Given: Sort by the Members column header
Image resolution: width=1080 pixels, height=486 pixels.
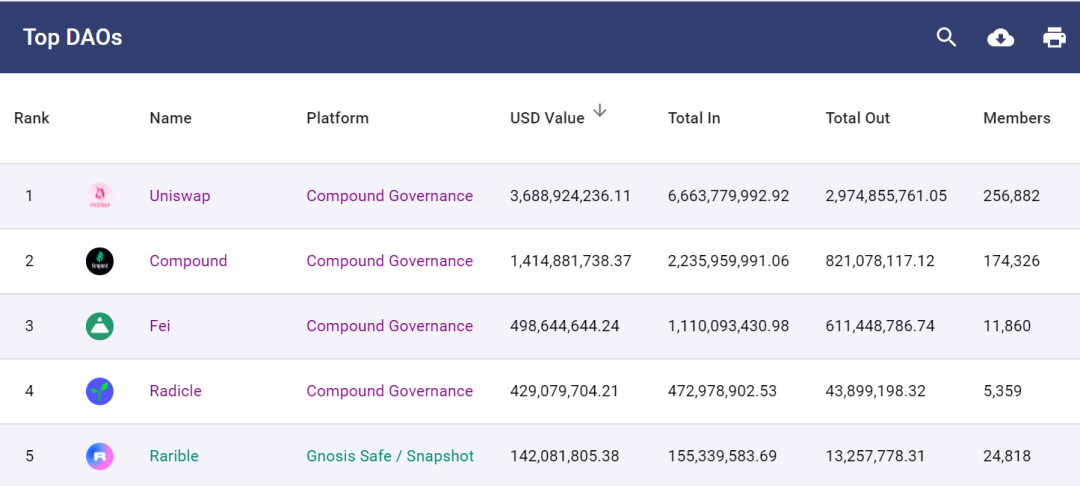Looking at the screenshot, I should click(1016, 118).
